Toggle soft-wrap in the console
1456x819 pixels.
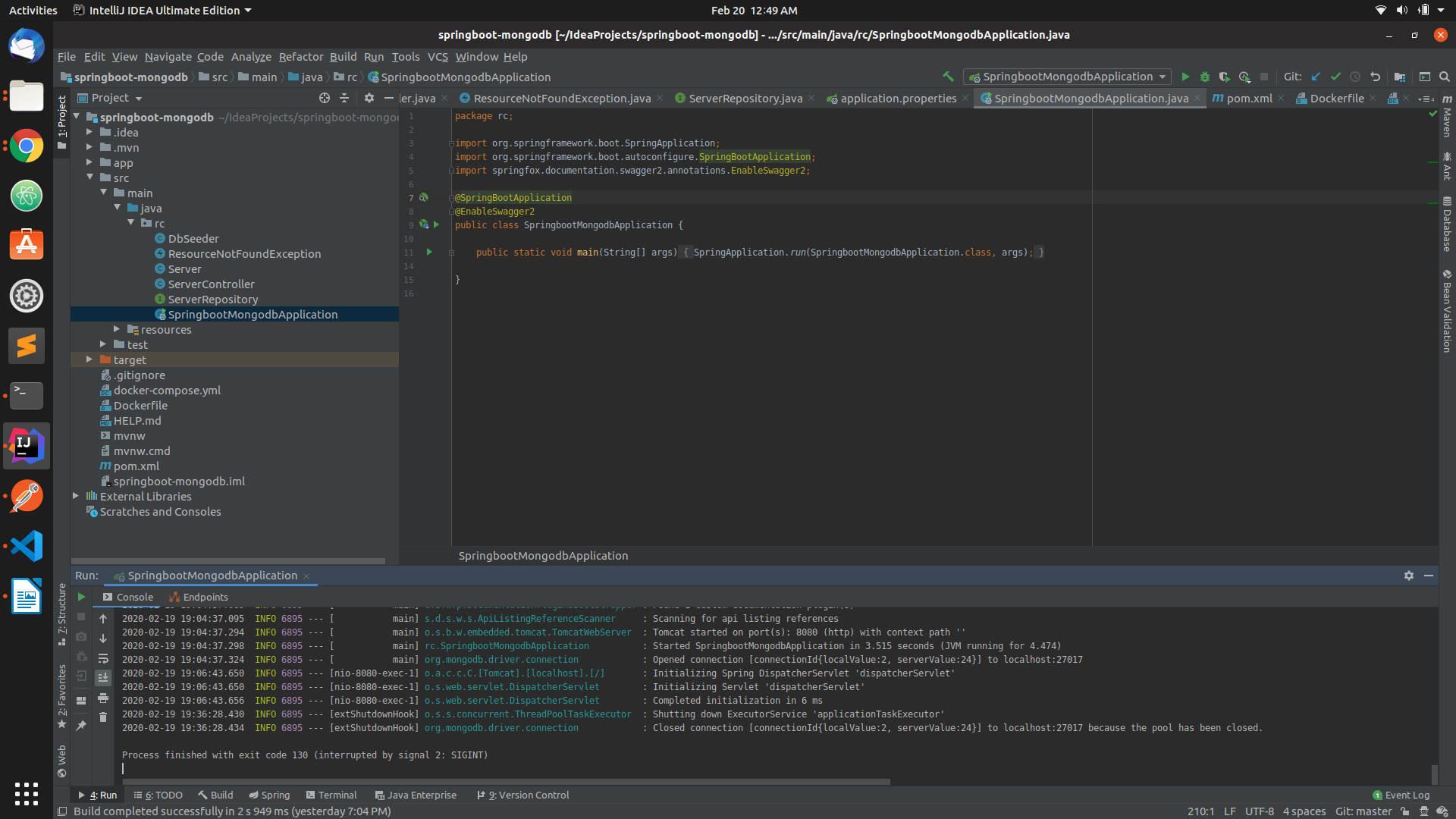pos(103,657)
